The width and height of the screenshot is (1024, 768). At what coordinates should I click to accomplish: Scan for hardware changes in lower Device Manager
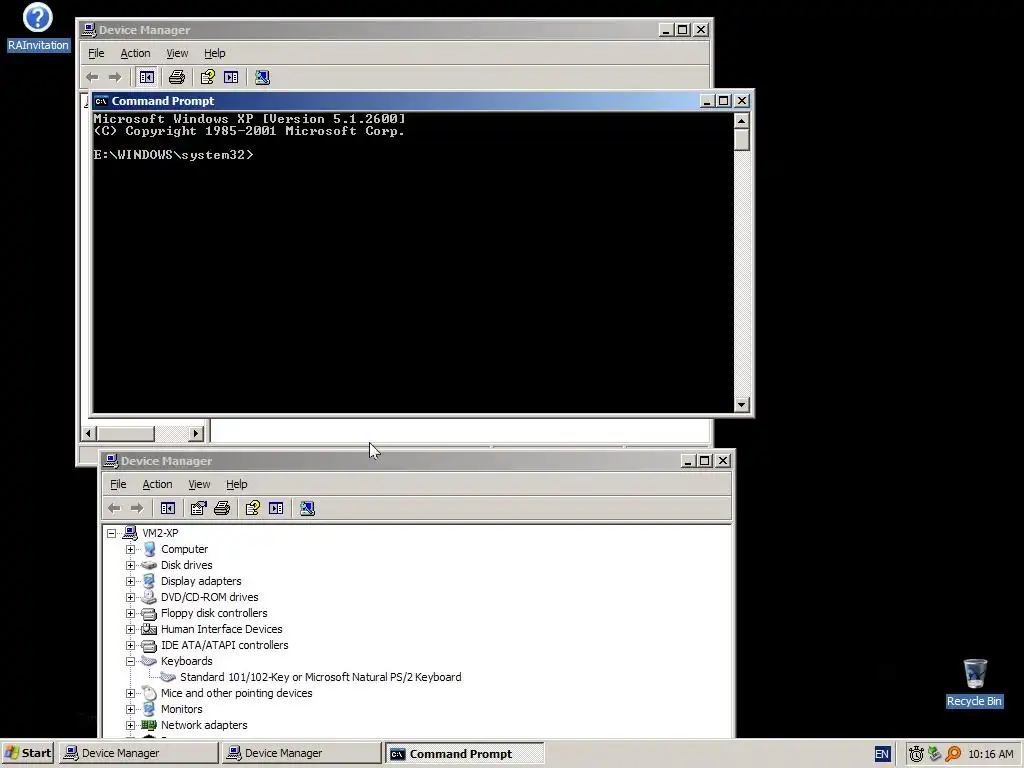point(307,508)
